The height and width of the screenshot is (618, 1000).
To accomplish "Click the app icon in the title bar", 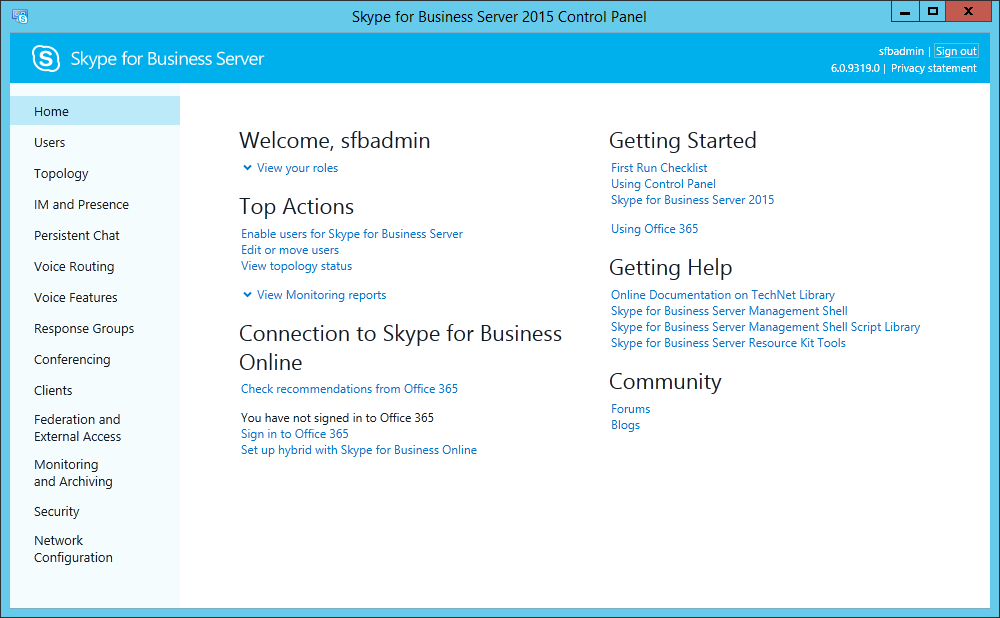I will [20, 17].
